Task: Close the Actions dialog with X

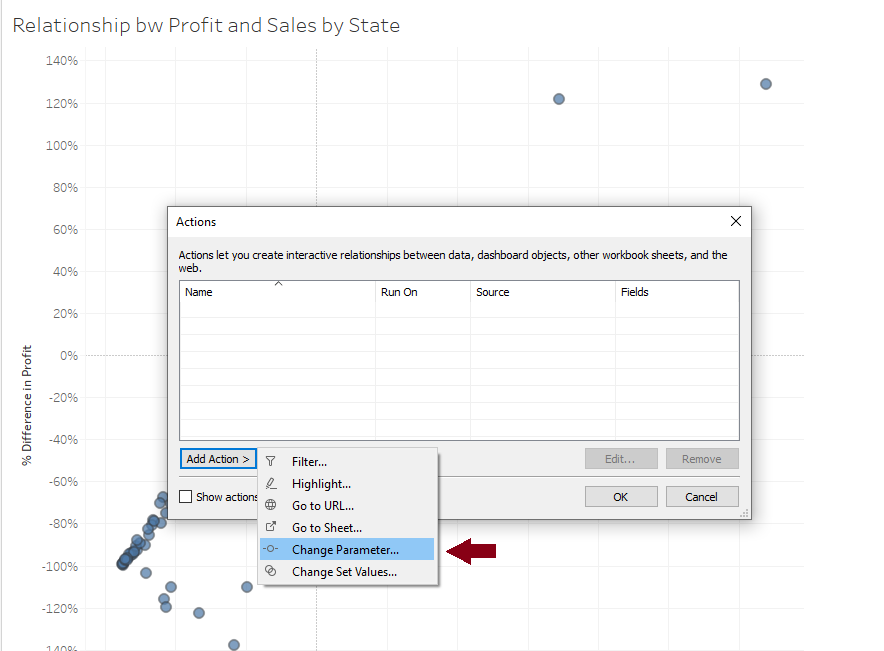Action: click(736, 221)
